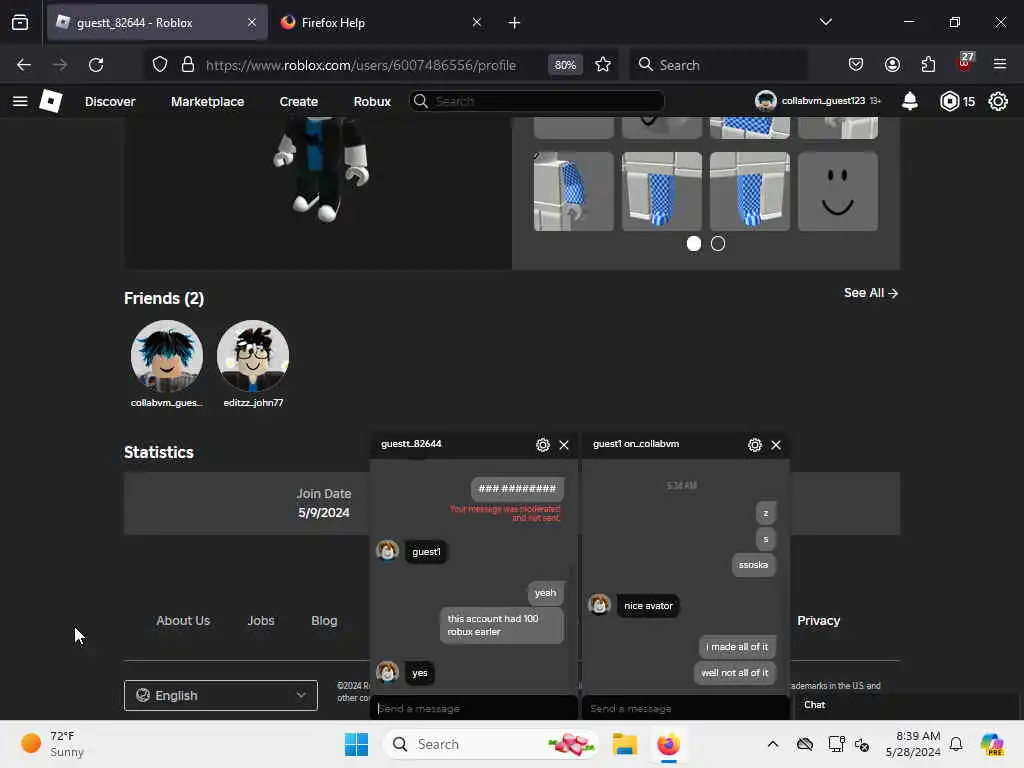Show site security padlock info

click(188, 65)
